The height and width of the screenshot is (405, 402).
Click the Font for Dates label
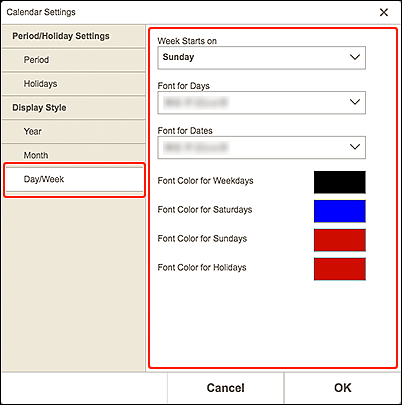point(185,131)
